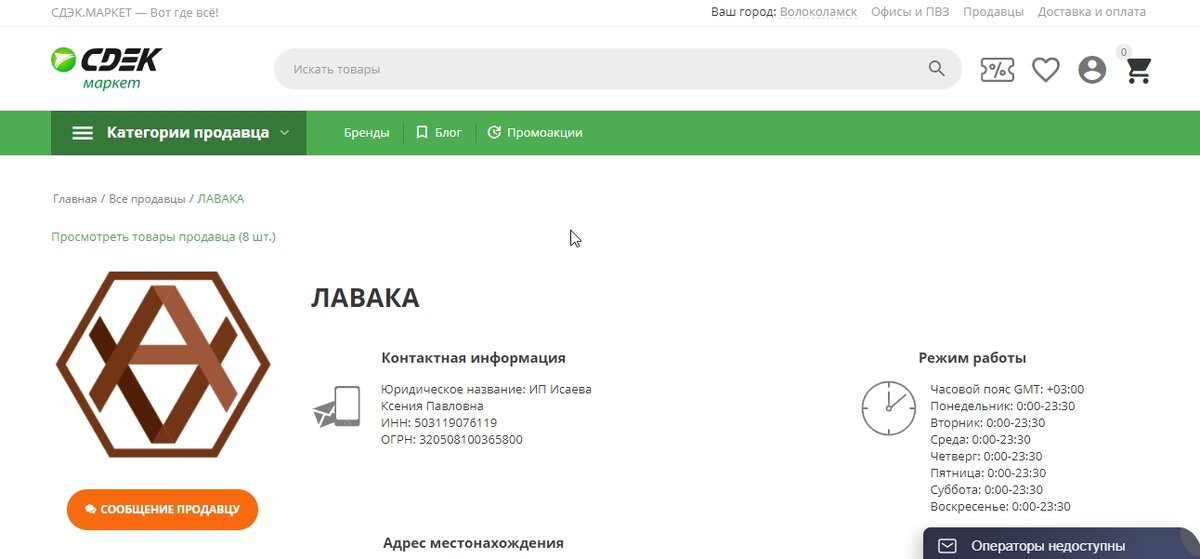Screen dimensions: 1200x559
Task: Open Операторы недоступны chat widget
Action: (x=1061, y=545)
